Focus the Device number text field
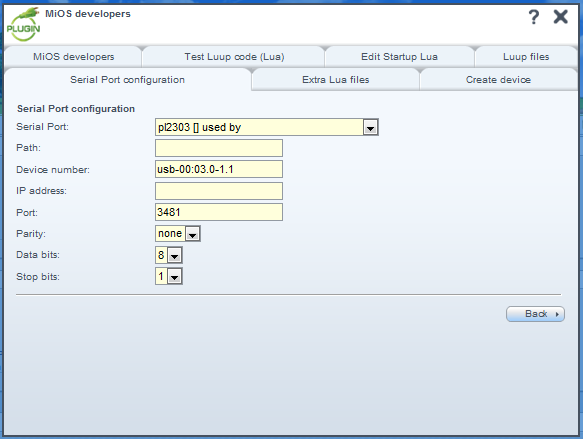Screen dimensions: 583x439 point(219,170)
